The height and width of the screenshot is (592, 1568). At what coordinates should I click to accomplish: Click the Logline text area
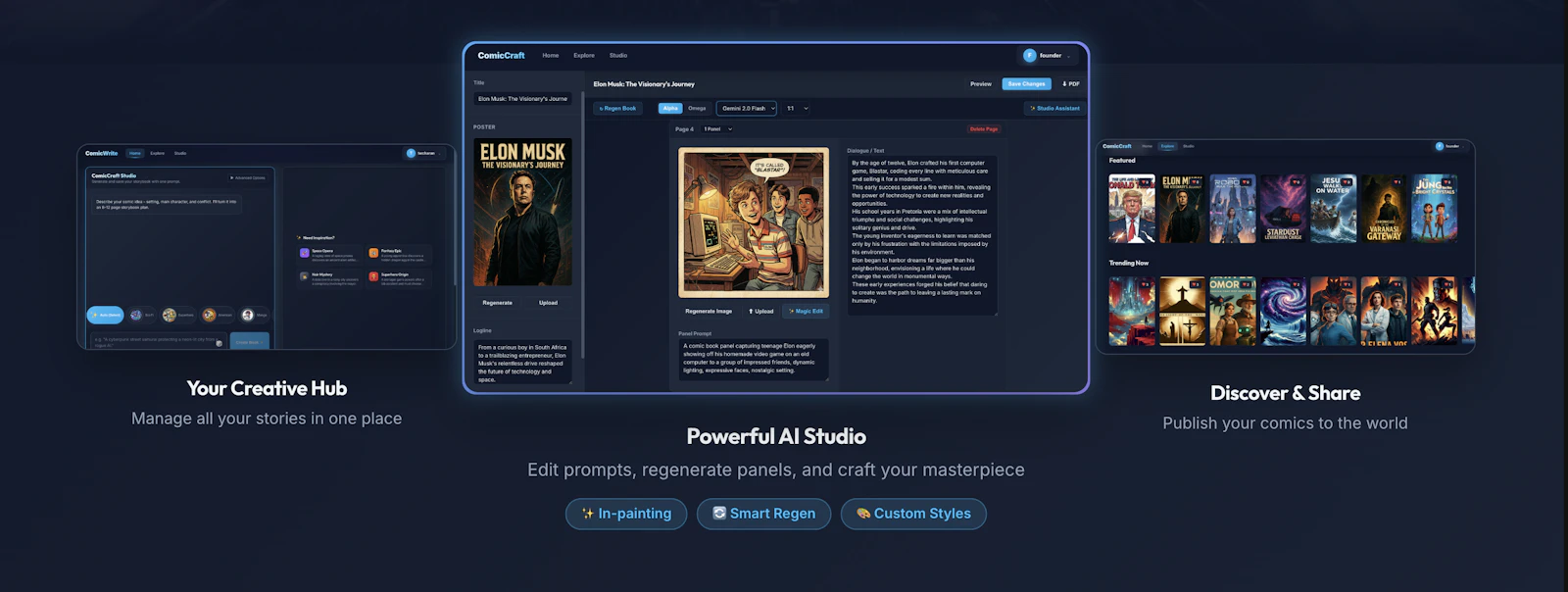(x=522, y=362)
